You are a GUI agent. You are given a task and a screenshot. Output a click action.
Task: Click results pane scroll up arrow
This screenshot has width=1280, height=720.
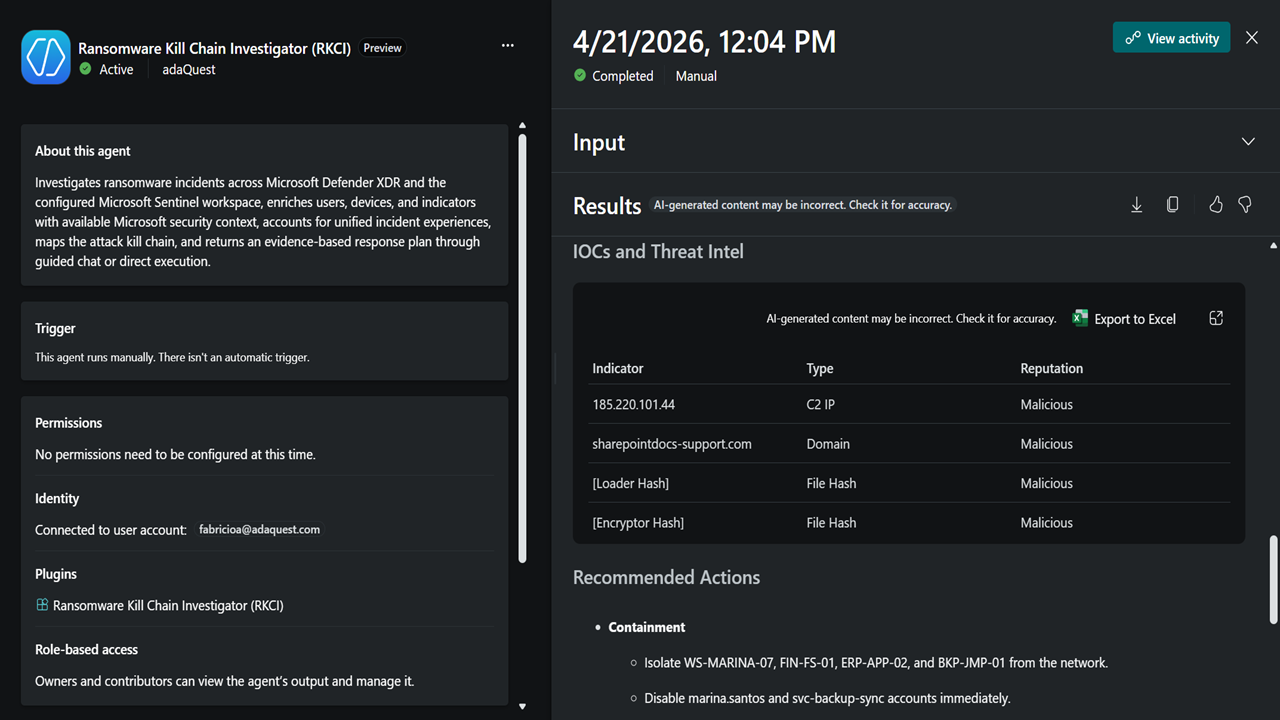[x=1273, y=245]
